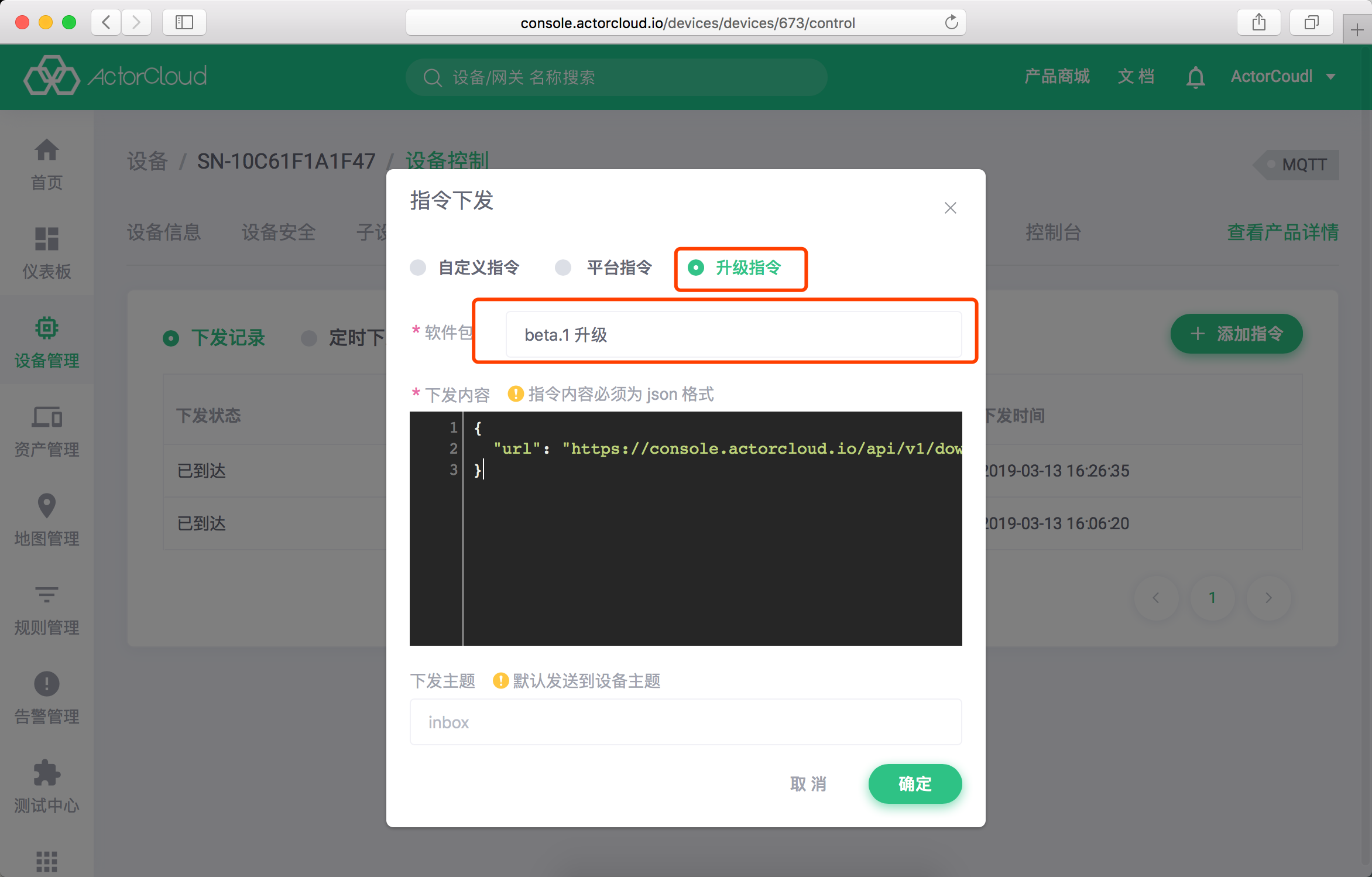This screenshot has width=1372, height=877.
Task: Click page number 1 in pagination
Action: [1212, 598]
